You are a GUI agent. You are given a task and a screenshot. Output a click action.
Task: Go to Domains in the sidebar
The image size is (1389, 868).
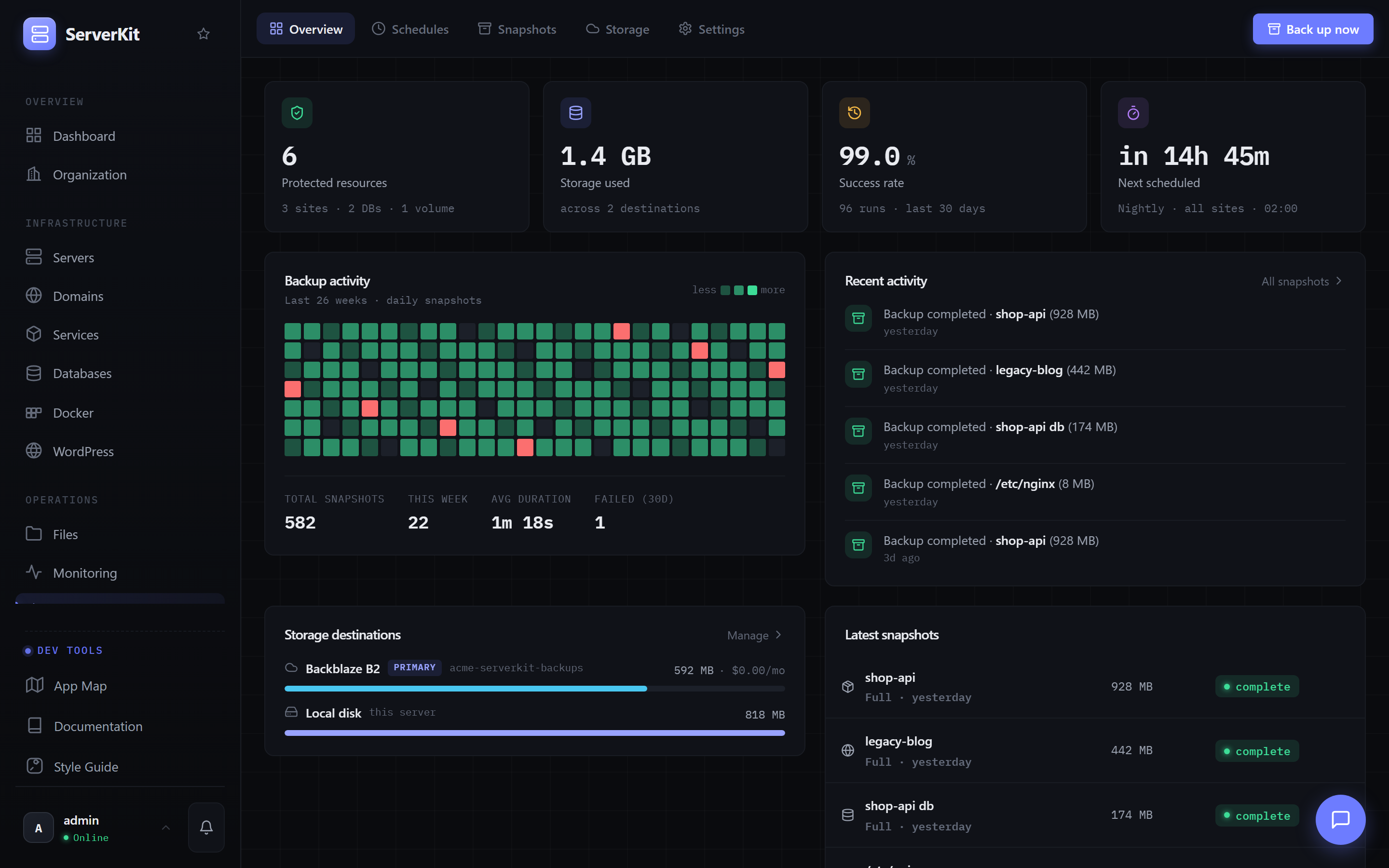[120, 296]
